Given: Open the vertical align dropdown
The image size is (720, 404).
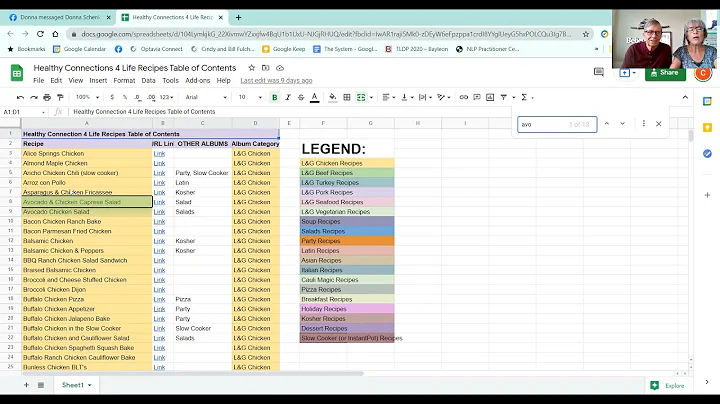Looking at the screenshot, I should click(x=407, y=97).
